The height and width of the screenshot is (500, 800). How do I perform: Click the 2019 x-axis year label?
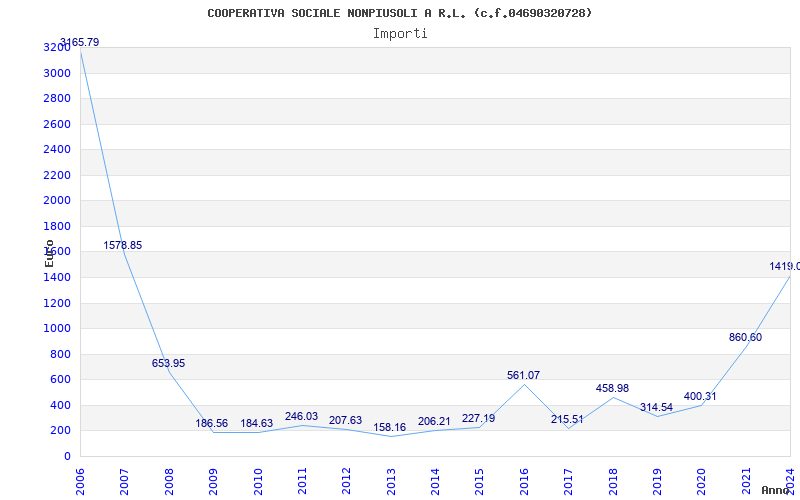657,482
